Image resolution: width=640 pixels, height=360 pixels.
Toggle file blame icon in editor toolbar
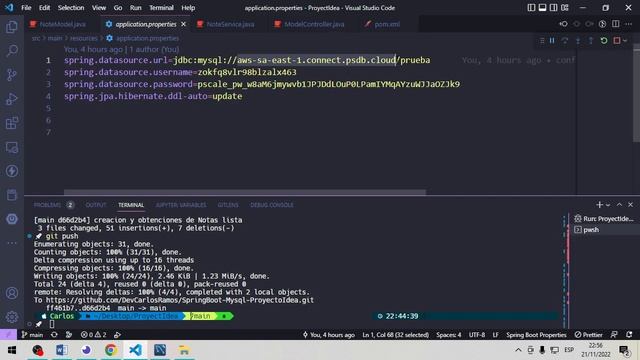tap(602, 24)
